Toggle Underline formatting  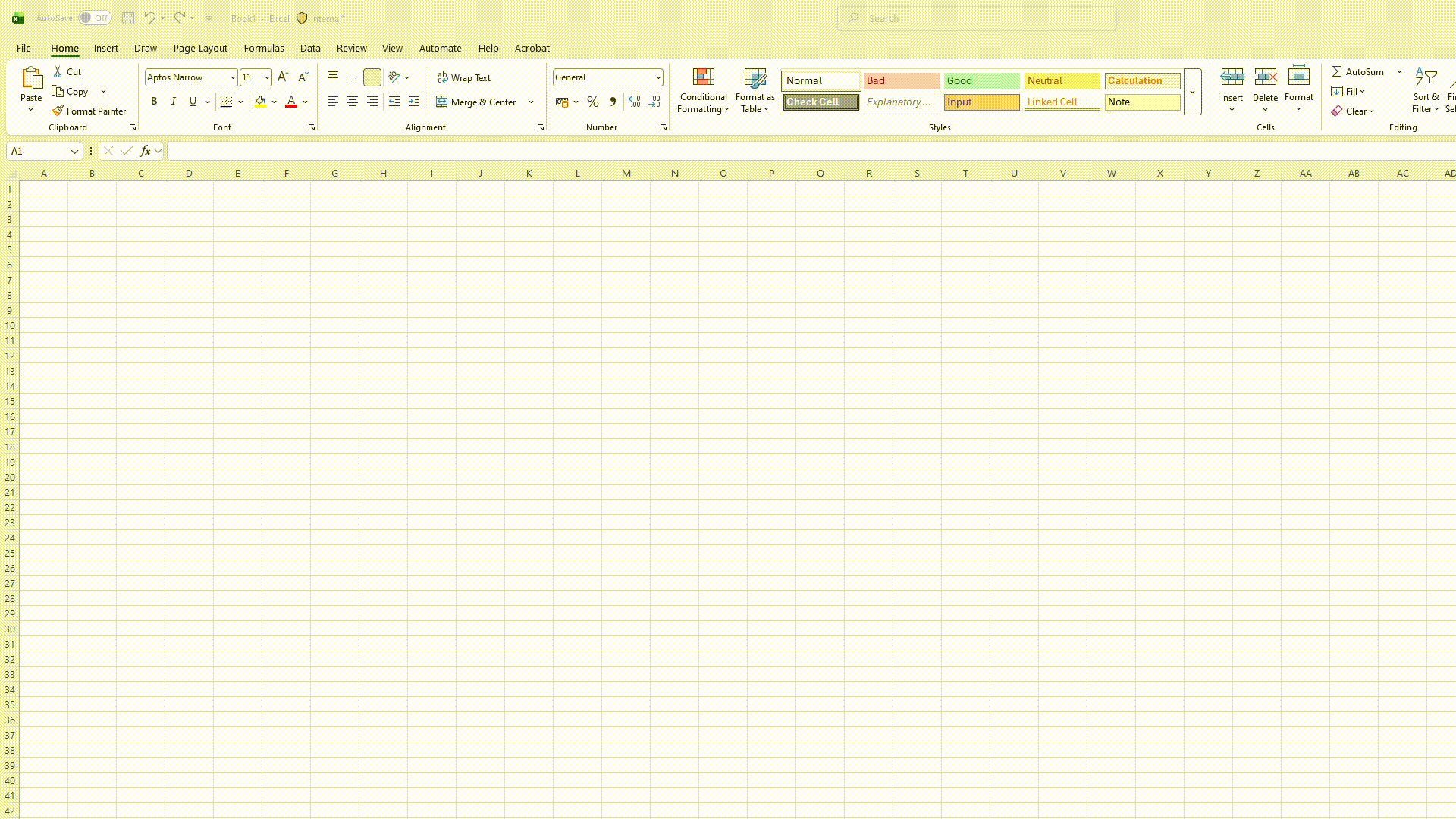(193, 102)
